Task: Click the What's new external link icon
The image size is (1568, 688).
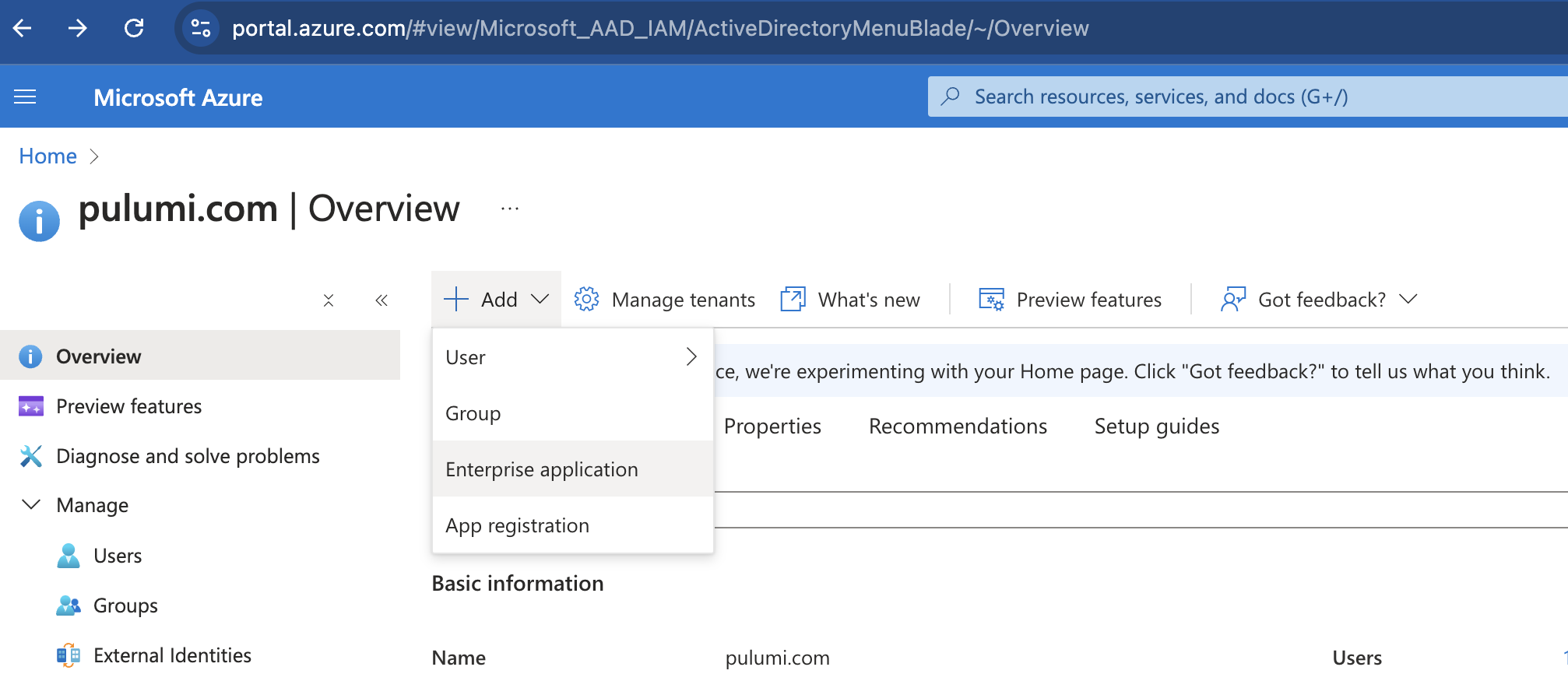Action: click(x=793, y=300)
